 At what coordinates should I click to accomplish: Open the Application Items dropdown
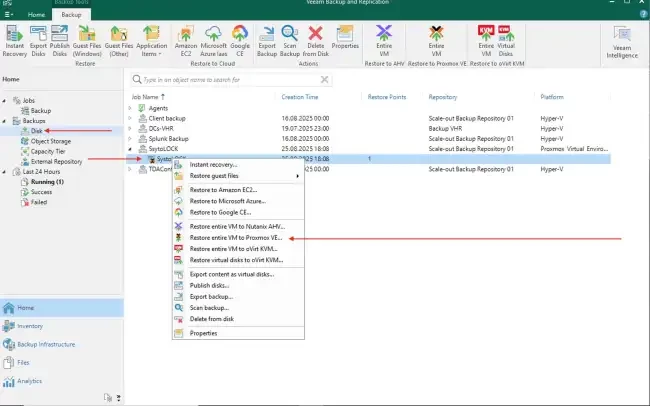[x=151, y=41]
